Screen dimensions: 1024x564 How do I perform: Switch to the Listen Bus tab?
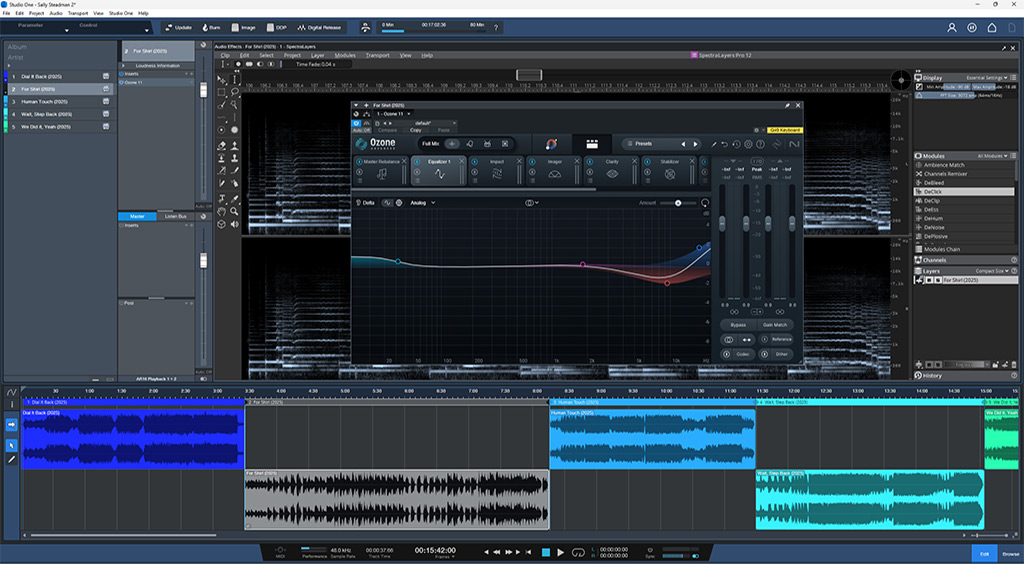point(175,216)
